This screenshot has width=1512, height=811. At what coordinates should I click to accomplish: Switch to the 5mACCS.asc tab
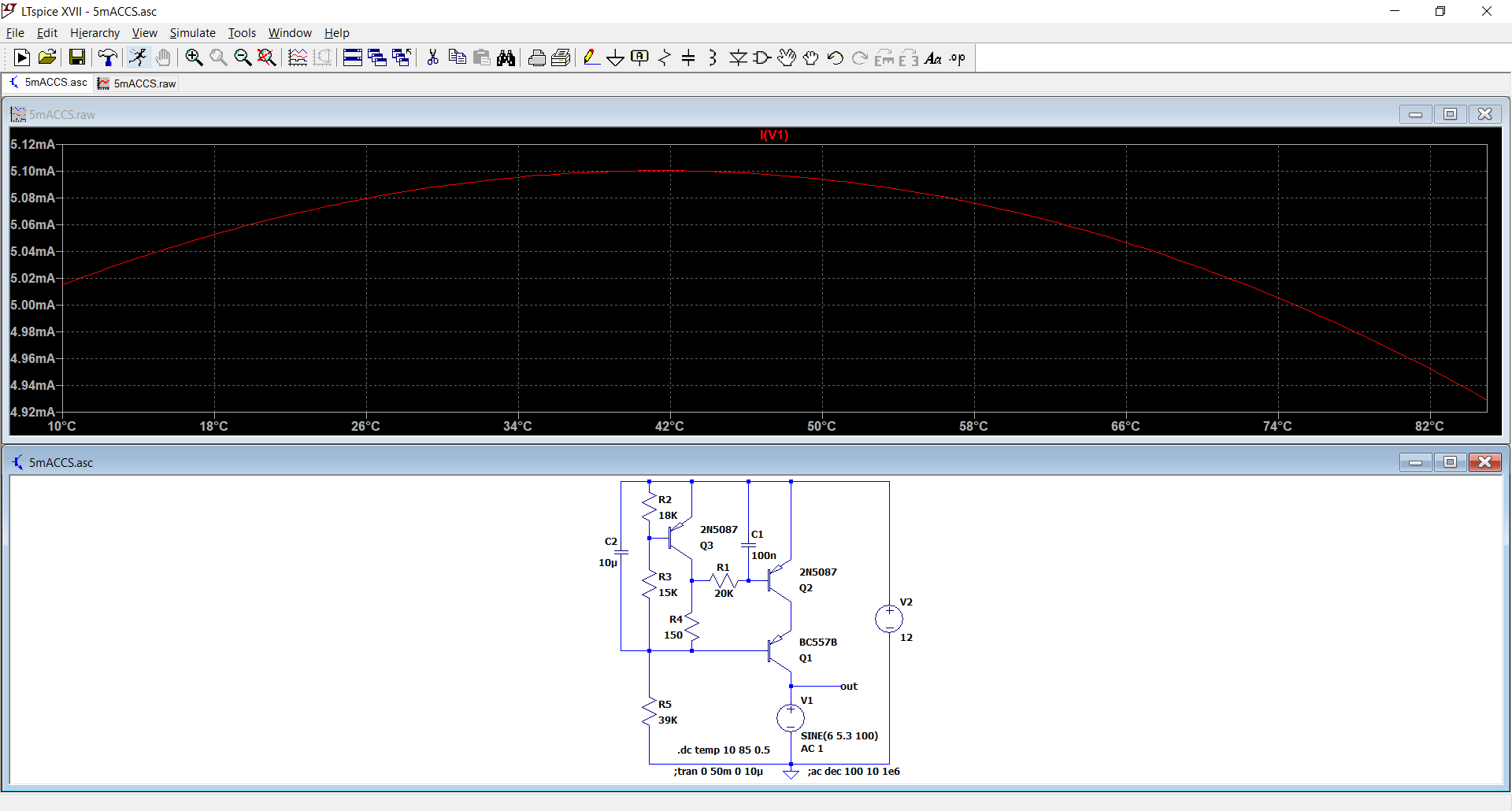48,82
